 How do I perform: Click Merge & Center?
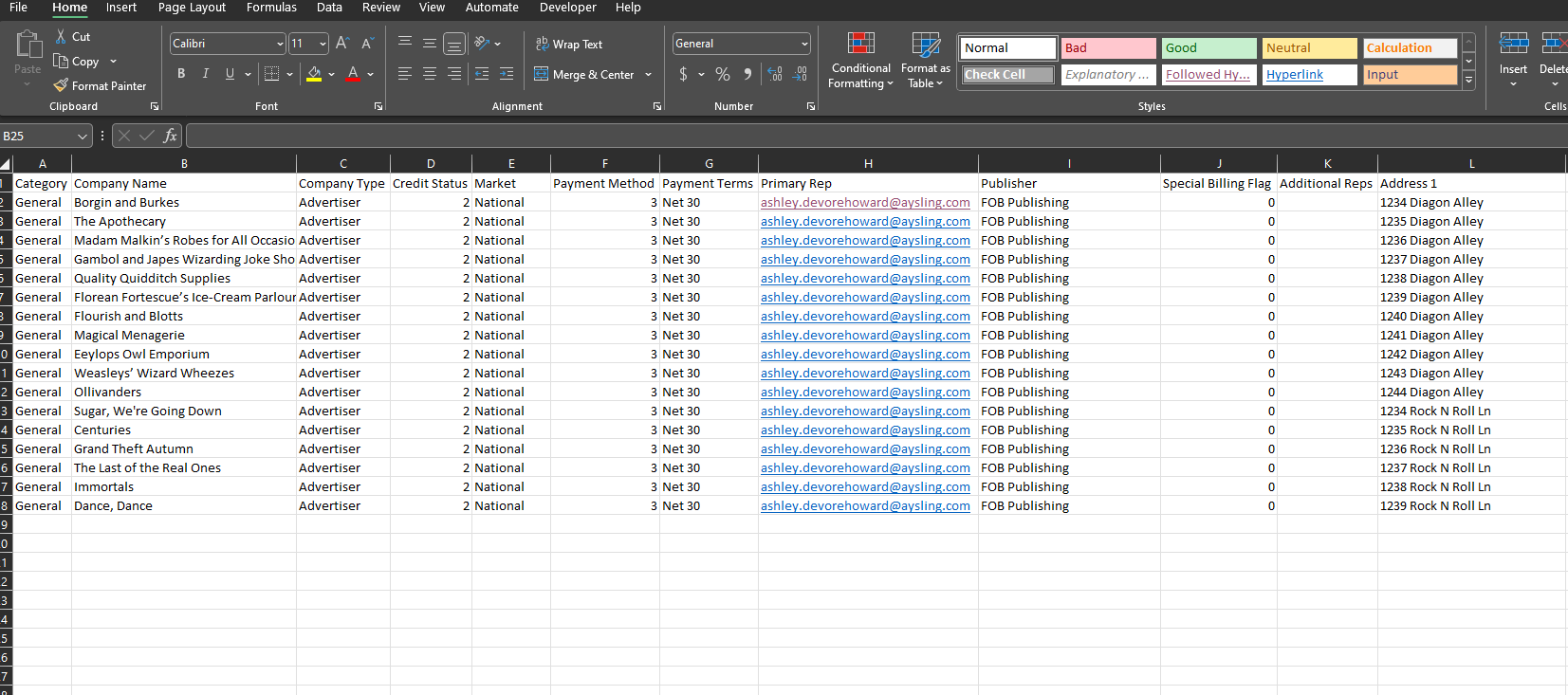[584, 74]
